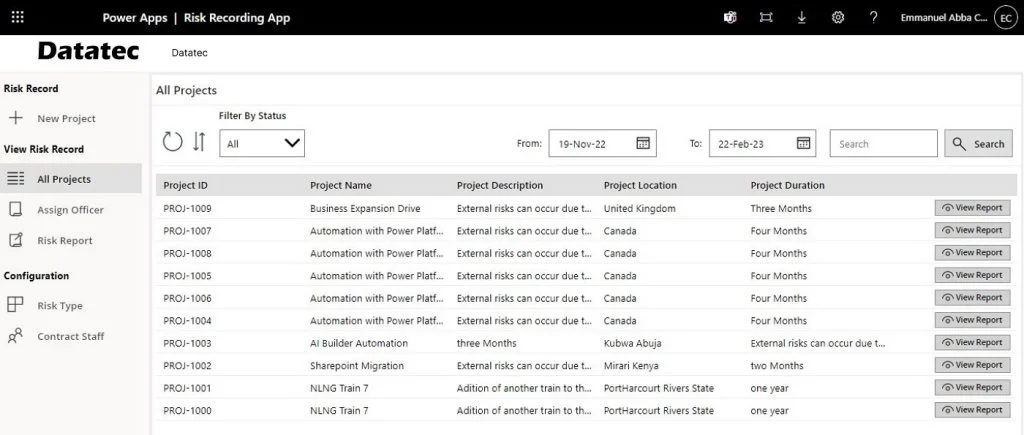Click the Search text input field
This screenshot has height=435, width=1024.
(x=883, y=144)
